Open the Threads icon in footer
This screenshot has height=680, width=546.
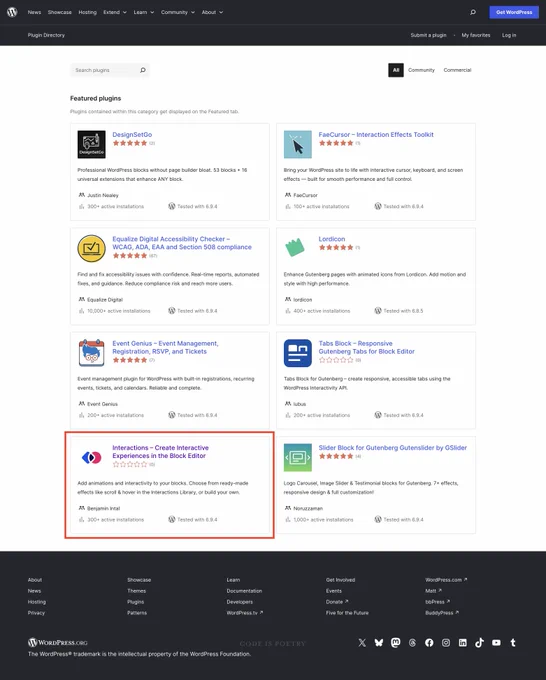point(412,643)
